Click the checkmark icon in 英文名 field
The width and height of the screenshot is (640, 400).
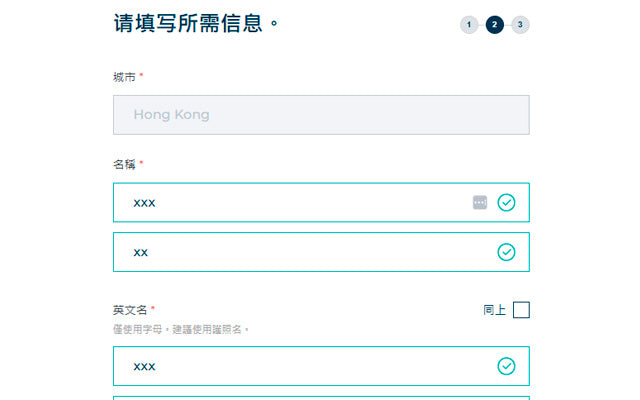tap(506, 366)
